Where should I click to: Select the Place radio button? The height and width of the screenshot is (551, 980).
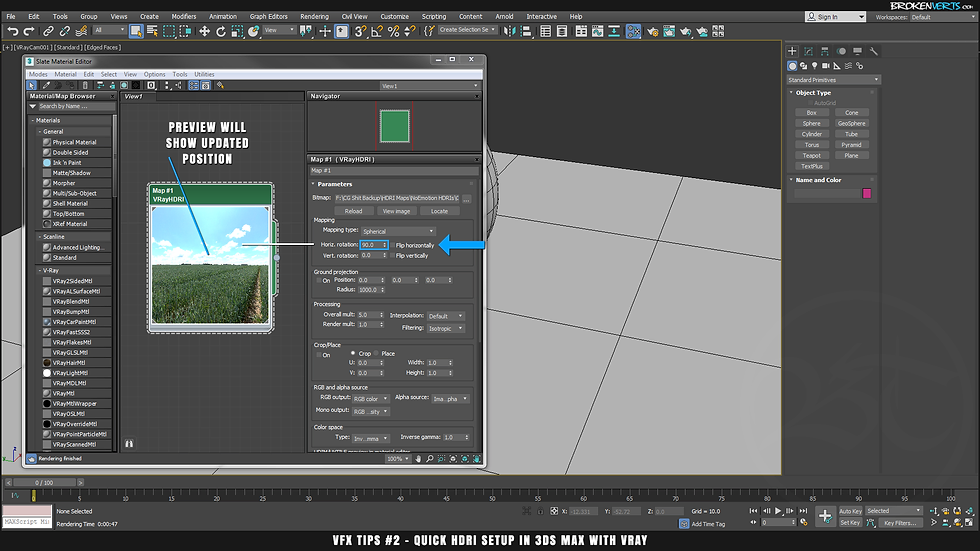tap(376, 353)
